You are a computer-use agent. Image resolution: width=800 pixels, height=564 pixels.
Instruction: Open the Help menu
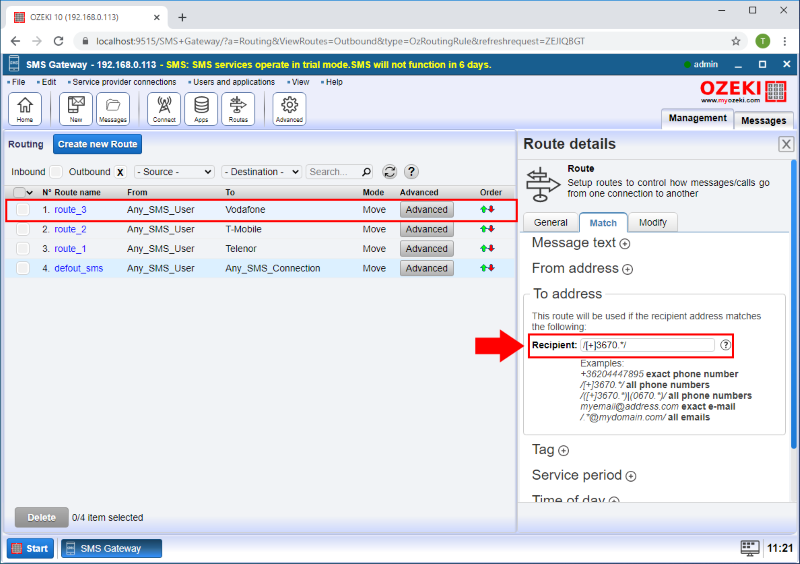pos(334,82)
